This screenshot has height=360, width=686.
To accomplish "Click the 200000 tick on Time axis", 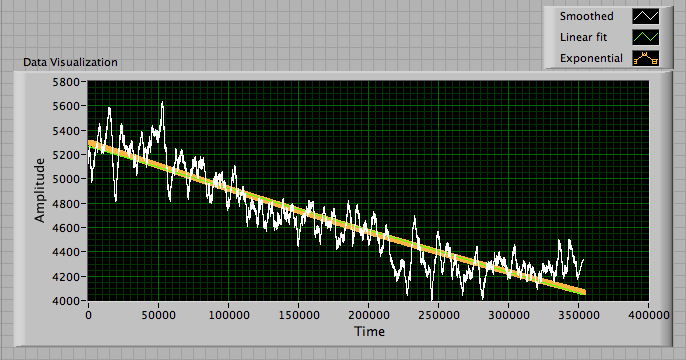I will tap(369, 315).
